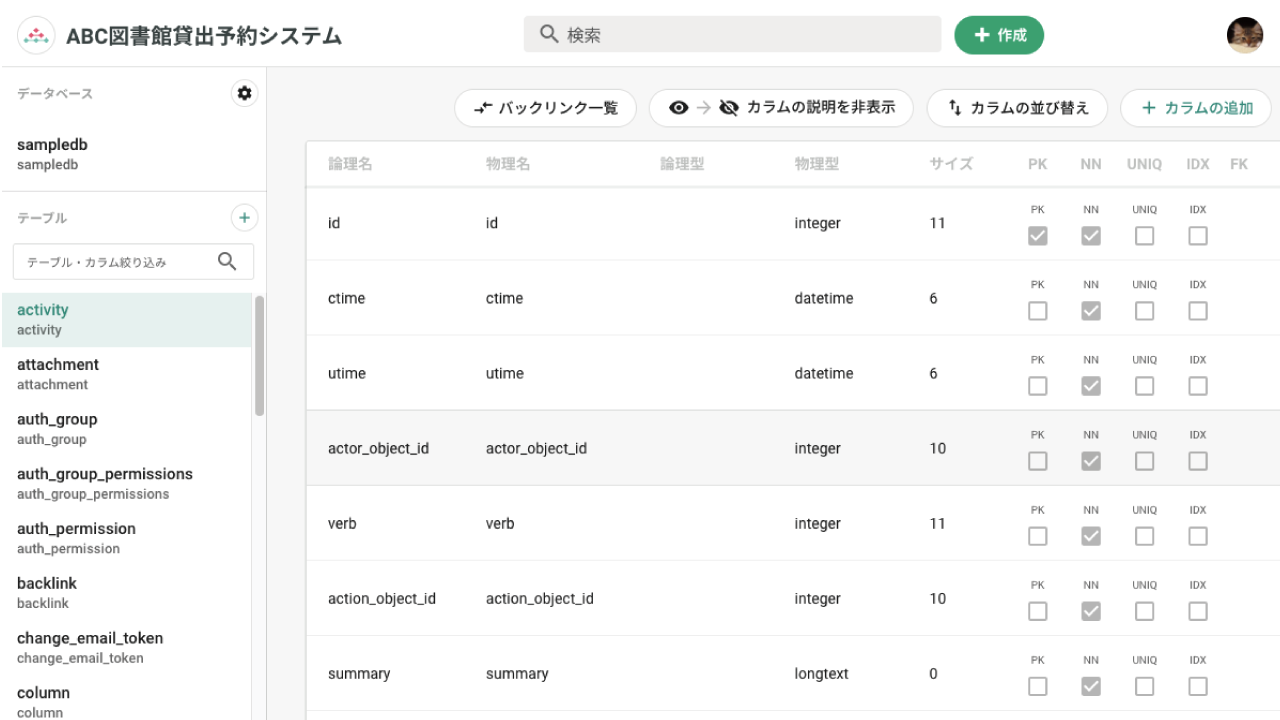
Task: Check the IDX checkbox for the verb column
Action: coord(1197,536)
